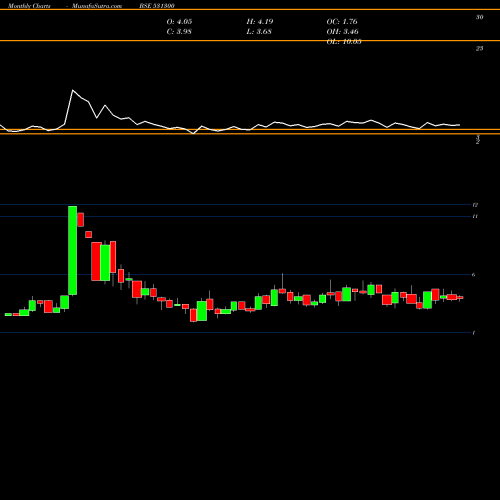Click the last candlestick on the right
The height and width of the screenshot is (500, 500).
(460, 297)
